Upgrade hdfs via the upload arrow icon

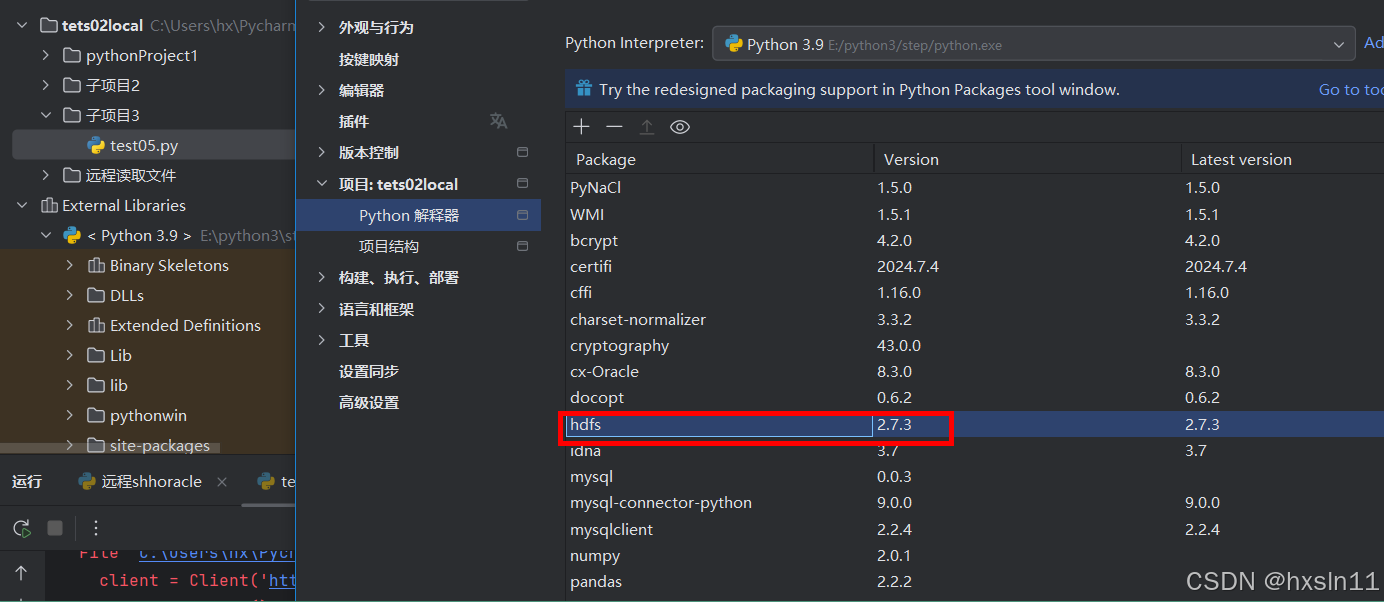pyautogui.click(x=647, y=126)
